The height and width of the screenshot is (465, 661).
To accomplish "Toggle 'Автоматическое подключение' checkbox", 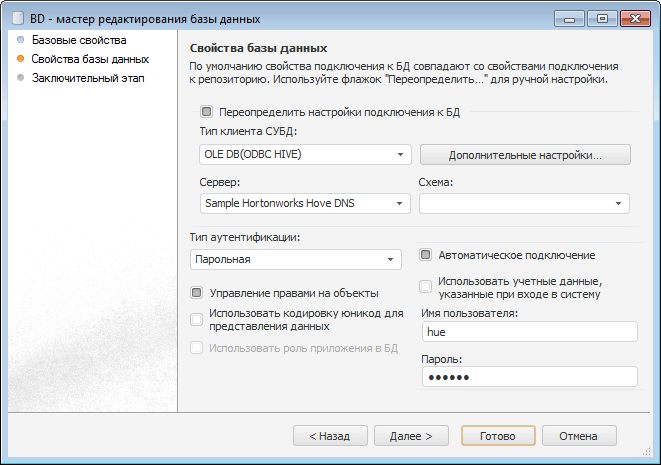I will [426, 255].
